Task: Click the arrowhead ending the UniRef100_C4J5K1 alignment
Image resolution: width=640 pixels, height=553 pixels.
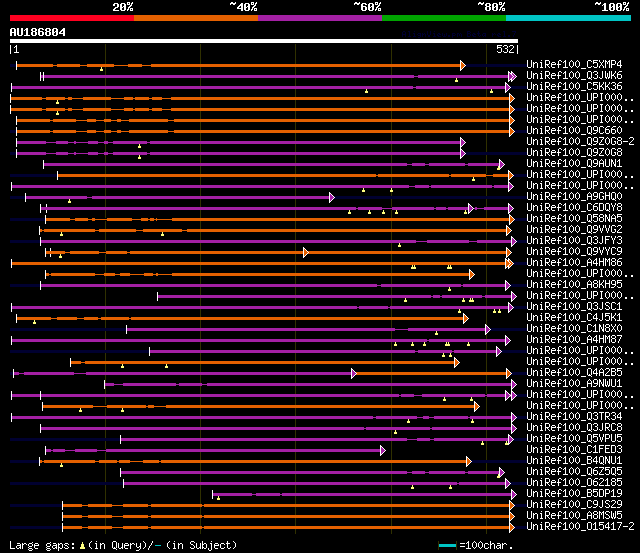Action: point(466,319)
